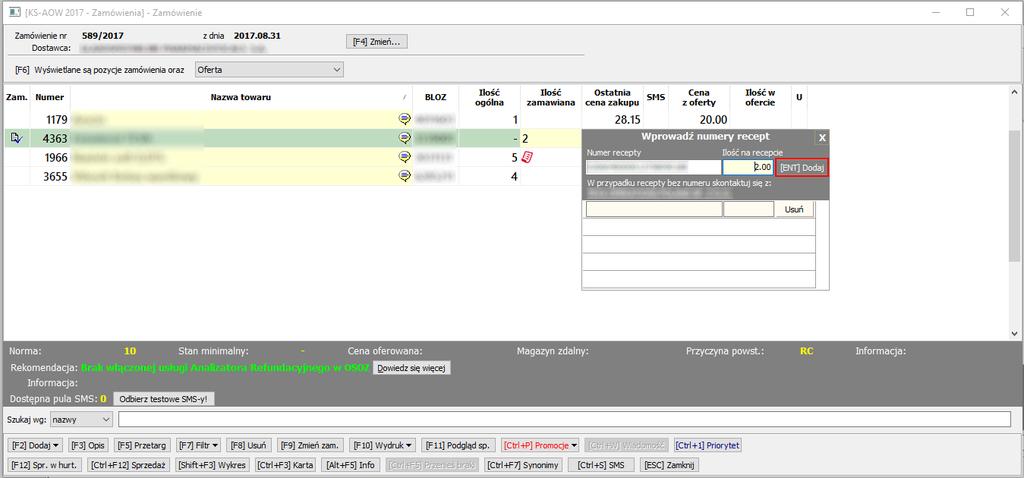This screenshot has height=478, width=1024.
Task: Open the [F2] Dodaj dropdown button
Action: [x=36, y=445]
